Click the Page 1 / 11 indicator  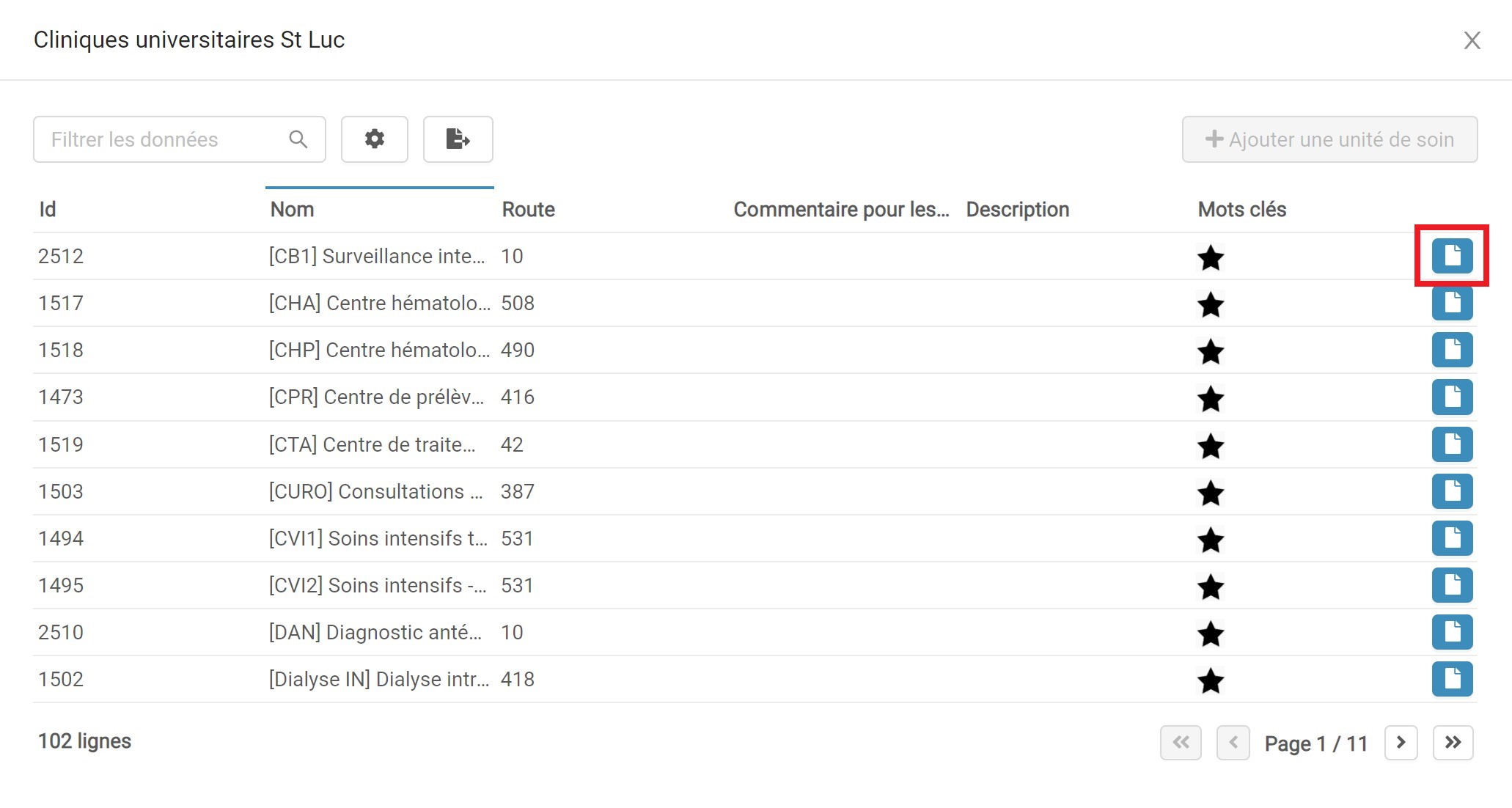point(1316,744)
